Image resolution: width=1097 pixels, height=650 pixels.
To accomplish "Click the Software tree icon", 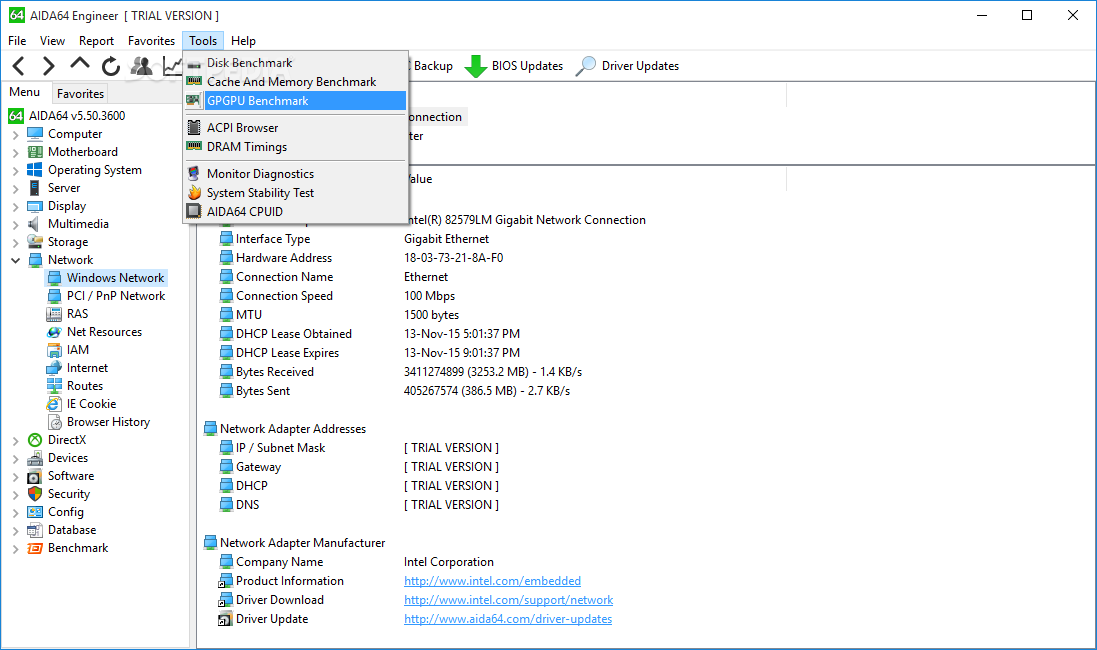I will [x=35, y=476].
